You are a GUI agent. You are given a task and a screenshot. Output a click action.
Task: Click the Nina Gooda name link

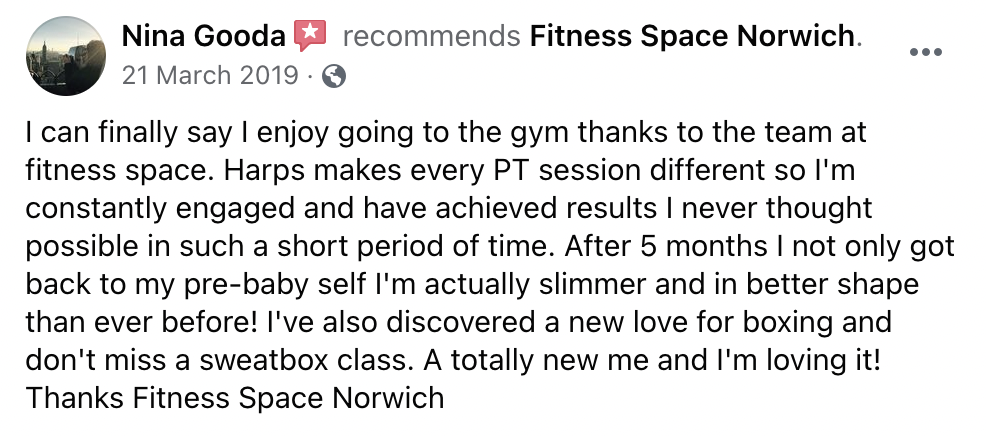click(203, 37)
